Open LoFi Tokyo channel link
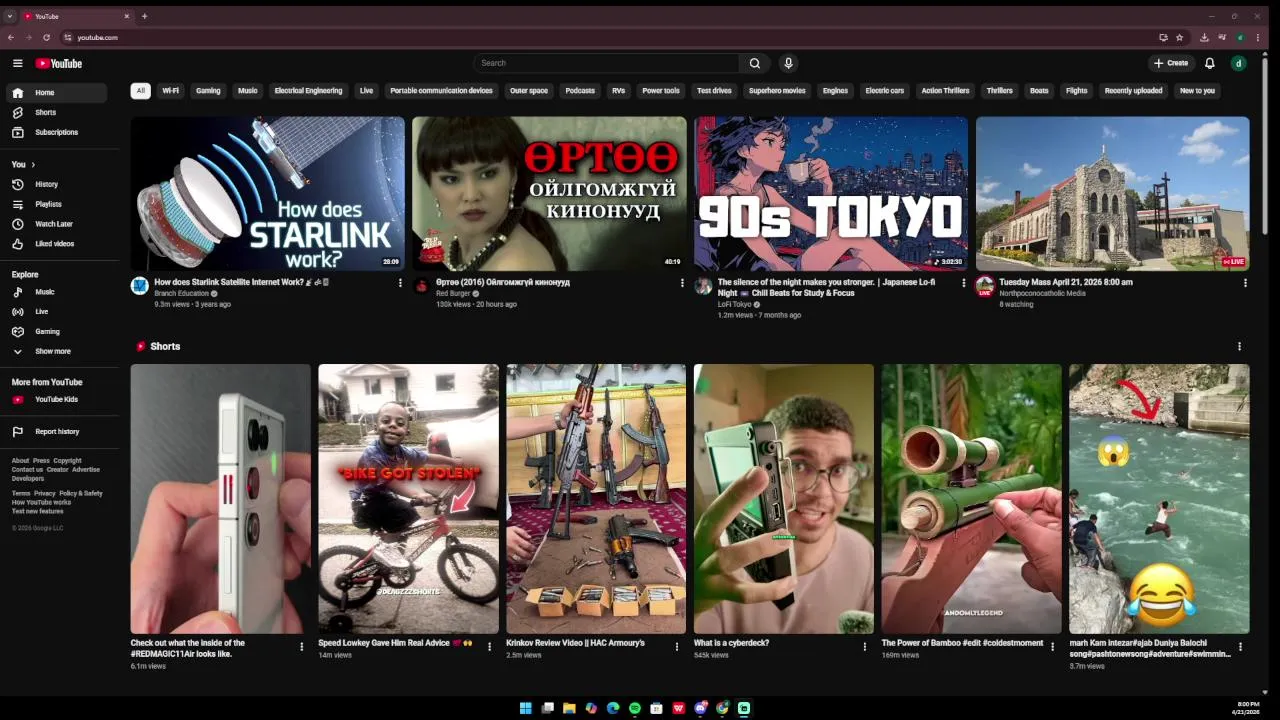Screen dimensions: 1280x720 (x=734, y=304)
